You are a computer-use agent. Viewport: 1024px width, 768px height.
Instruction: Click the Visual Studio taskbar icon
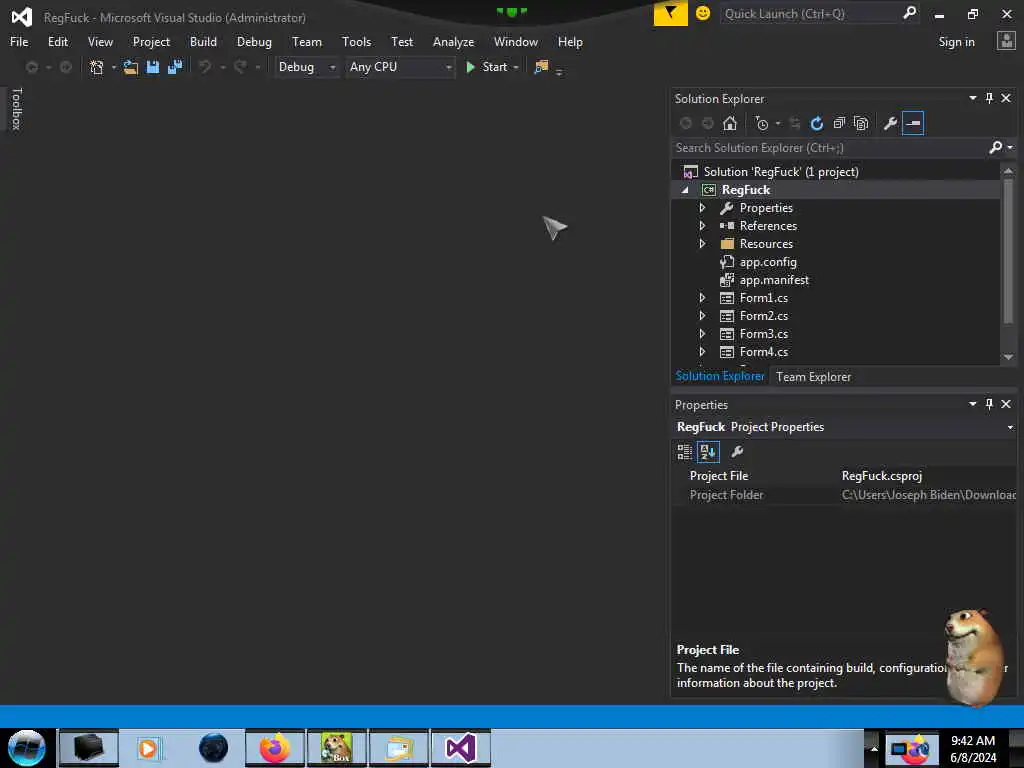coord(461,748)
